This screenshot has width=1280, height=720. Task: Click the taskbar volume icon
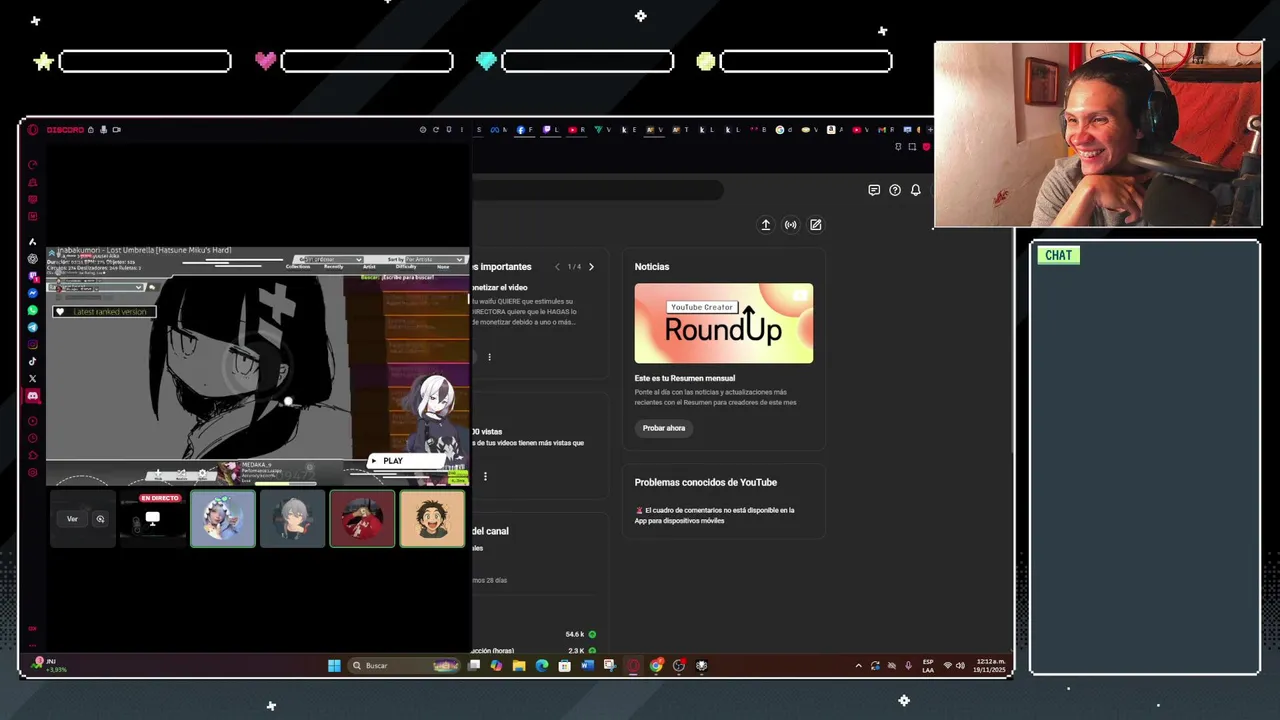(x=961, y=665)
